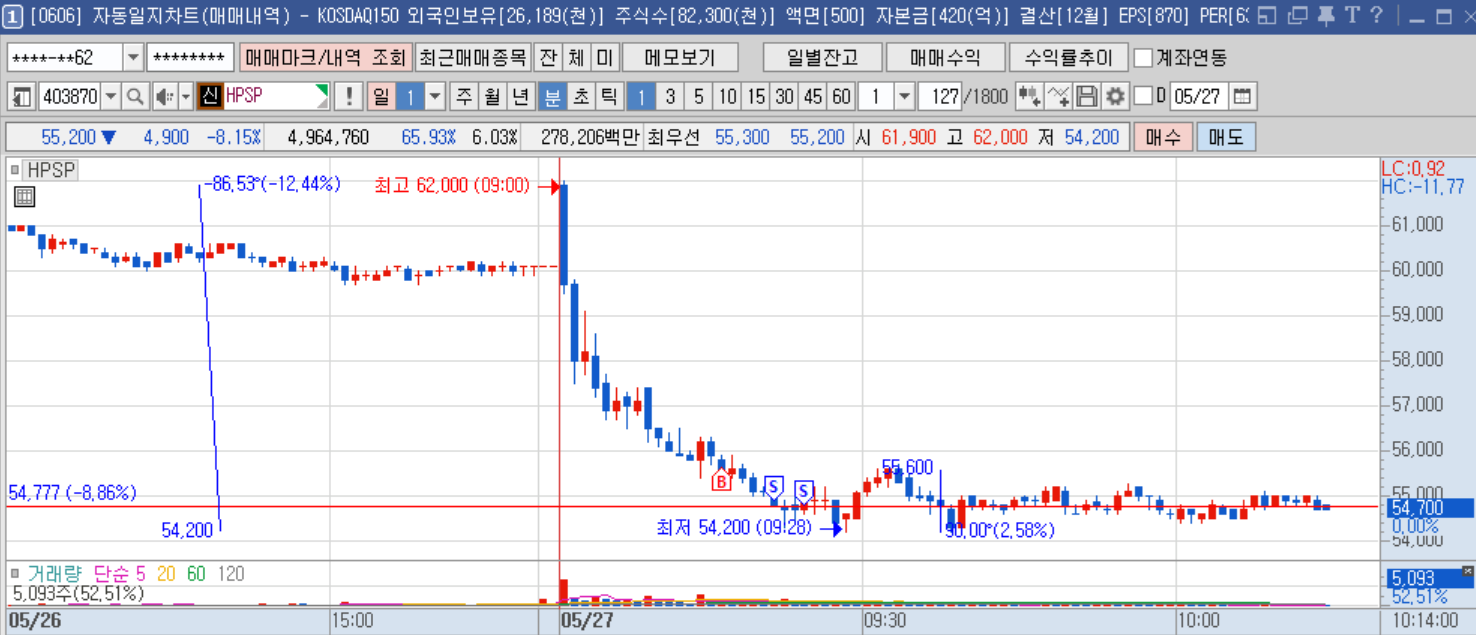Click the duplicate window icon in the title bar

pyautogui.click(x=1297, y=15)
